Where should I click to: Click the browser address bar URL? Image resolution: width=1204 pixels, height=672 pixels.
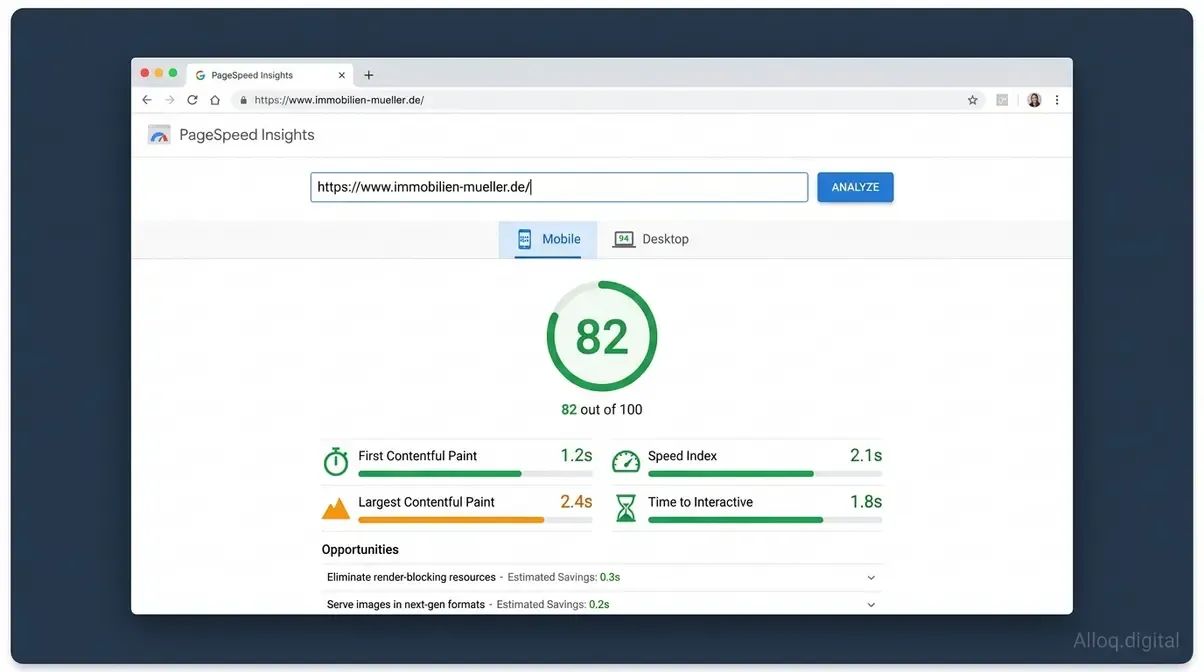click(x=339, y=100)
